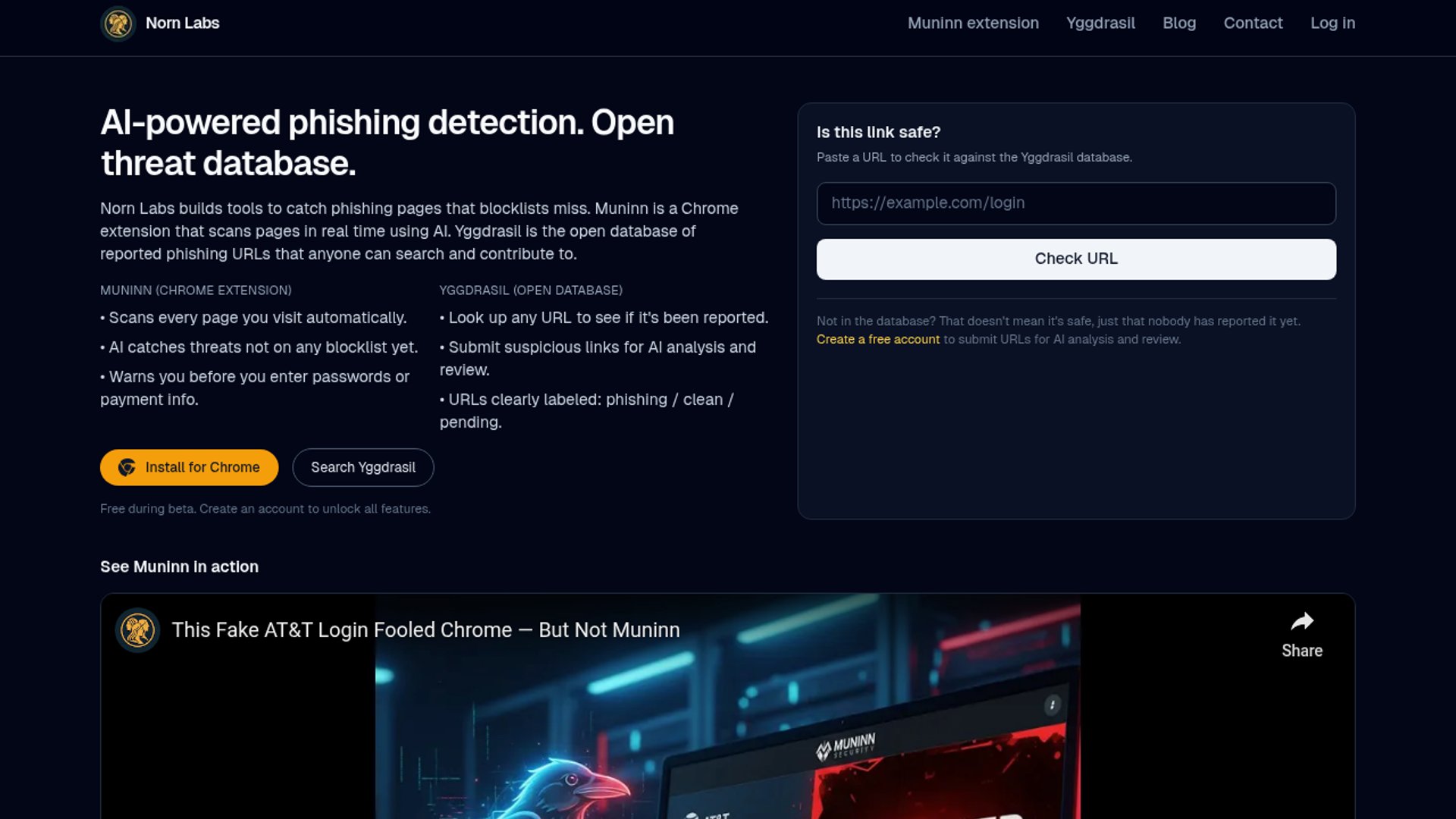Open the video title about Fake AT&T Login
The image size is (1456, 819).
pos(425,630)
